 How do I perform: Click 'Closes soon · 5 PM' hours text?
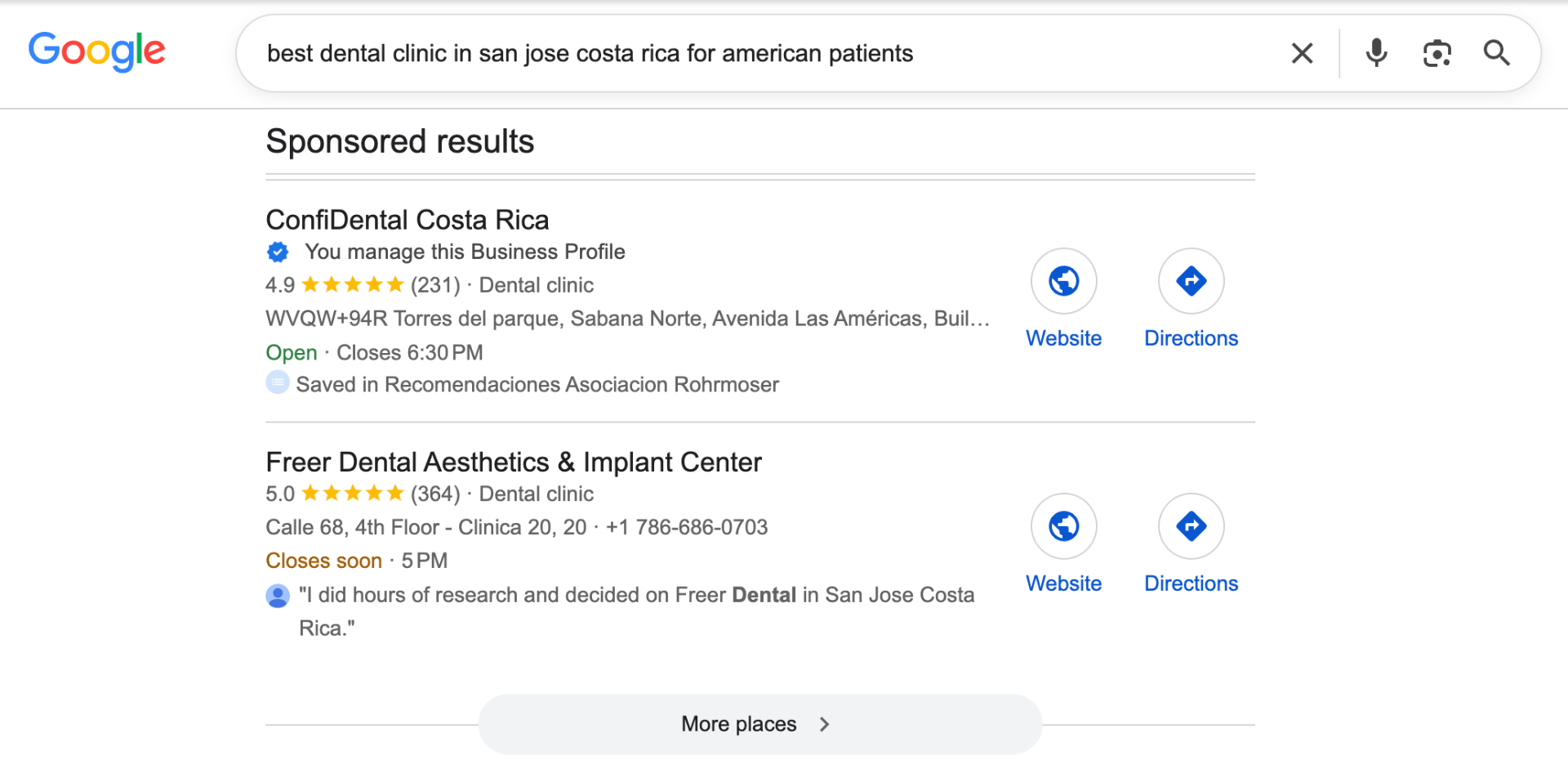tap(356, 561)
